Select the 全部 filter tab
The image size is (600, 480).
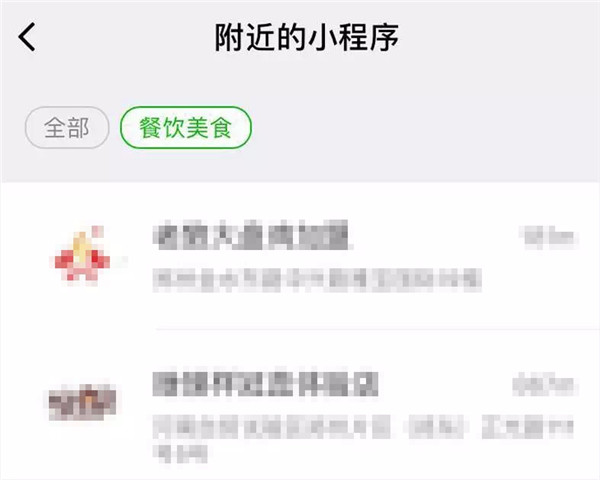(67, 127)
